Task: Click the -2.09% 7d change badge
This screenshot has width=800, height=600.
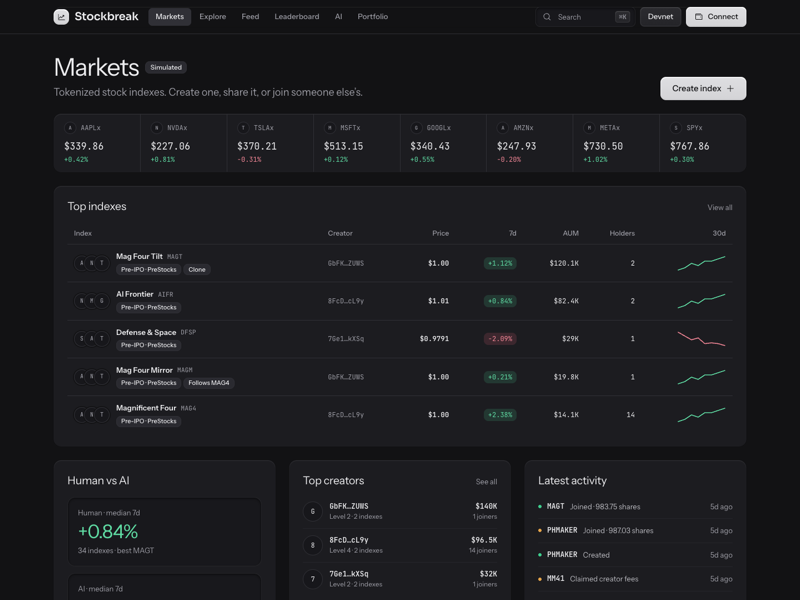Action: (x=500, y=339)
